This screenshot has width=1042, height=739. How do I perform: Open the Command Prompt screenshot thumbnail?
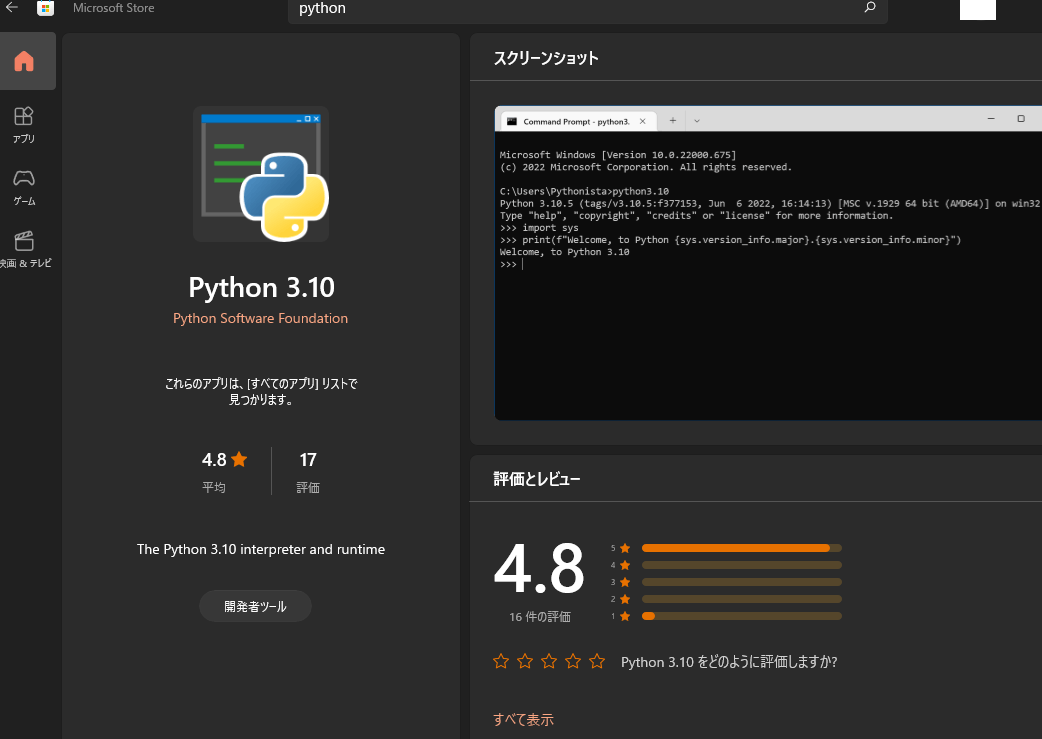pos(768,263)
